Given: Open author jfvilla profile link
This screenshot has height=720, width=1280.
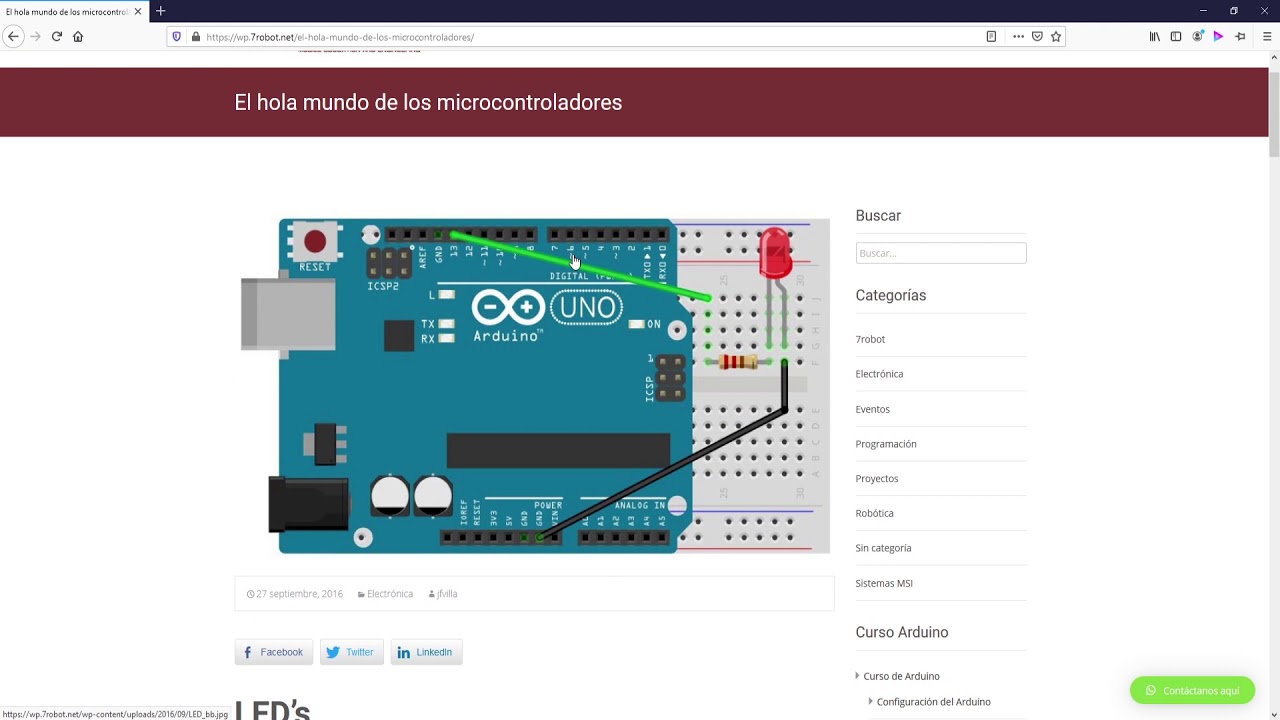Looking at the screenshot, I should 447,594.
